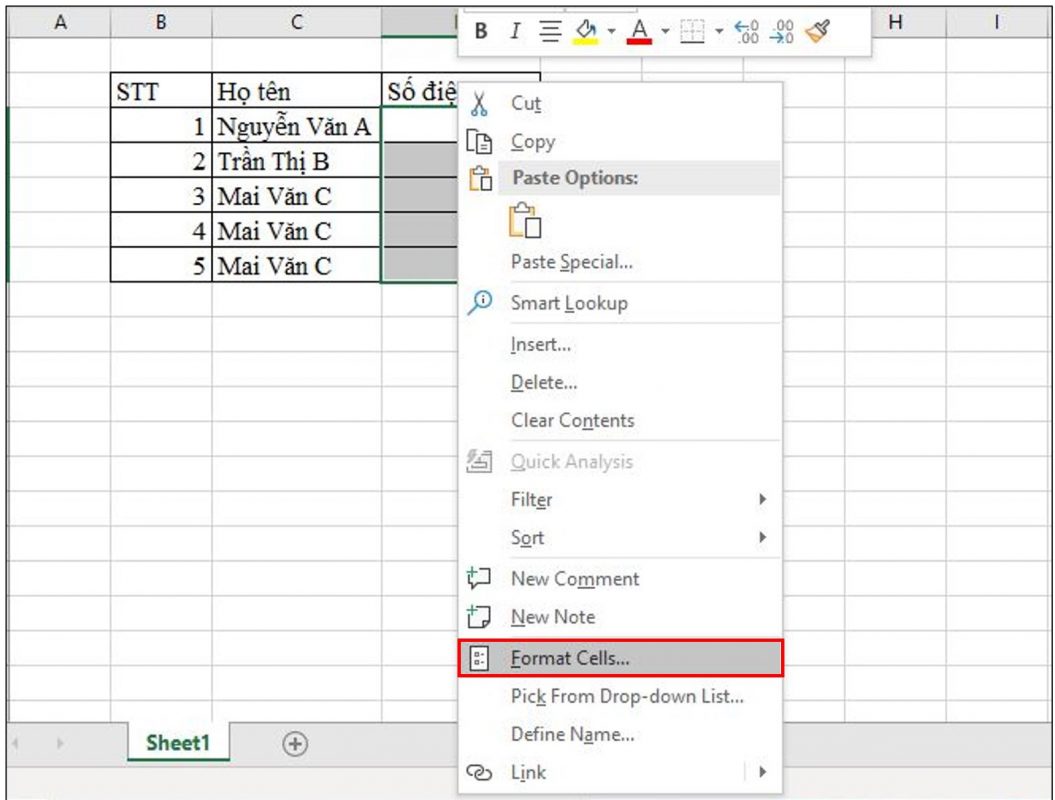The image size is (1055, 800).
Task: Select the Nguyễn Văn A cell
Action: pos(296,125)
